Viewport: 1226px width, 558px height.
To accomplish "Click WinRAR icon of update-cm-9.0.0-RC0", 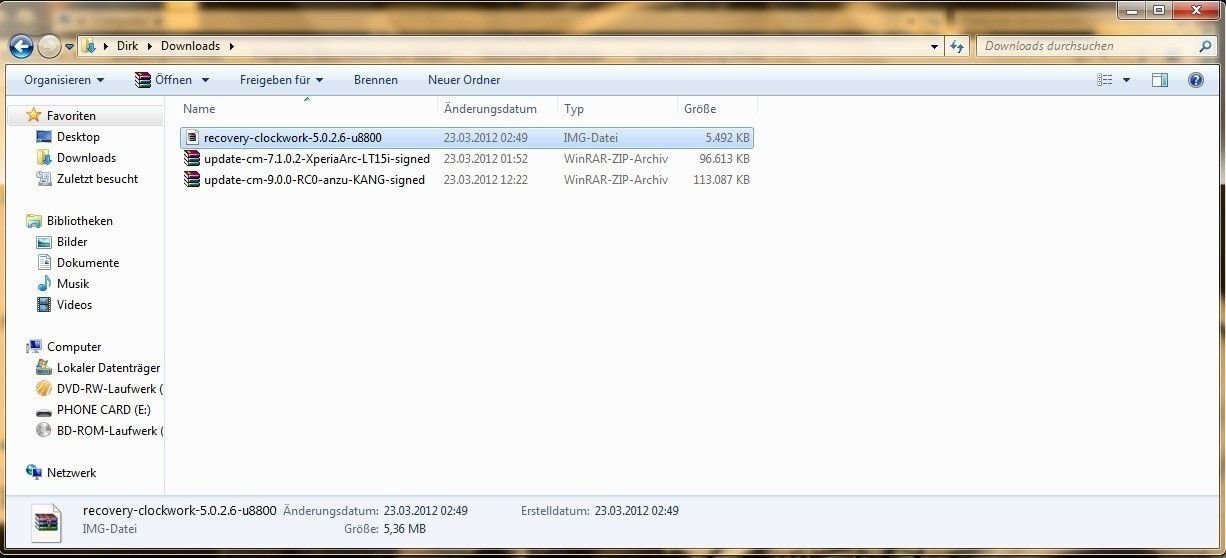I will 192,180.
